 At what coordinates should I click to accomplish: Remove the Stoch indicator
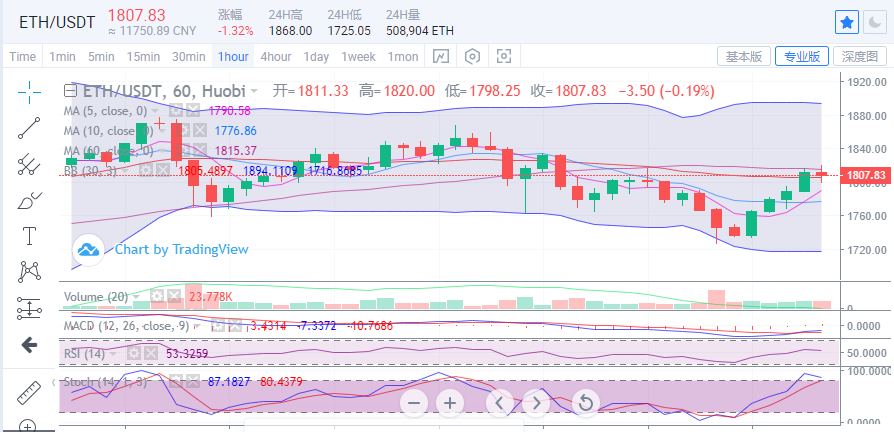point(193,381)
